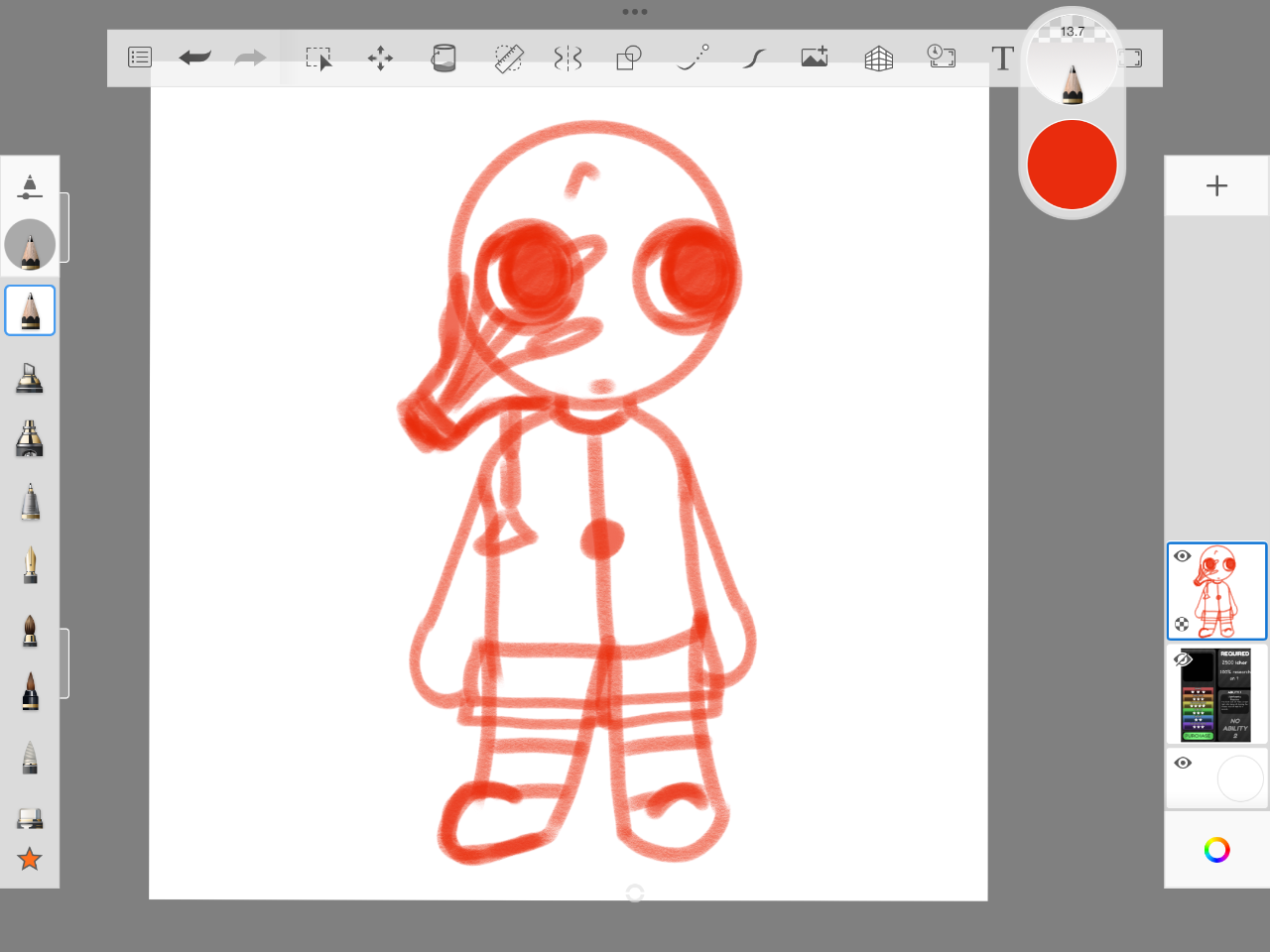Open the main menu list

(x=140, y=58)
